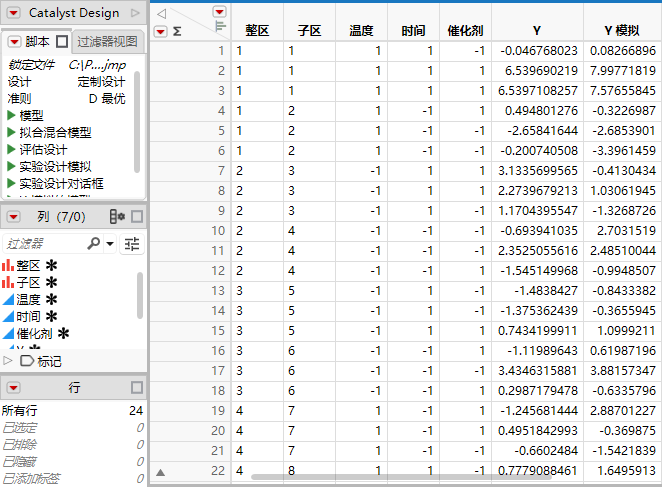The image size is (662, 487).
Task: Open the 列 panel red triangle menu
Action: coord(14,217)
